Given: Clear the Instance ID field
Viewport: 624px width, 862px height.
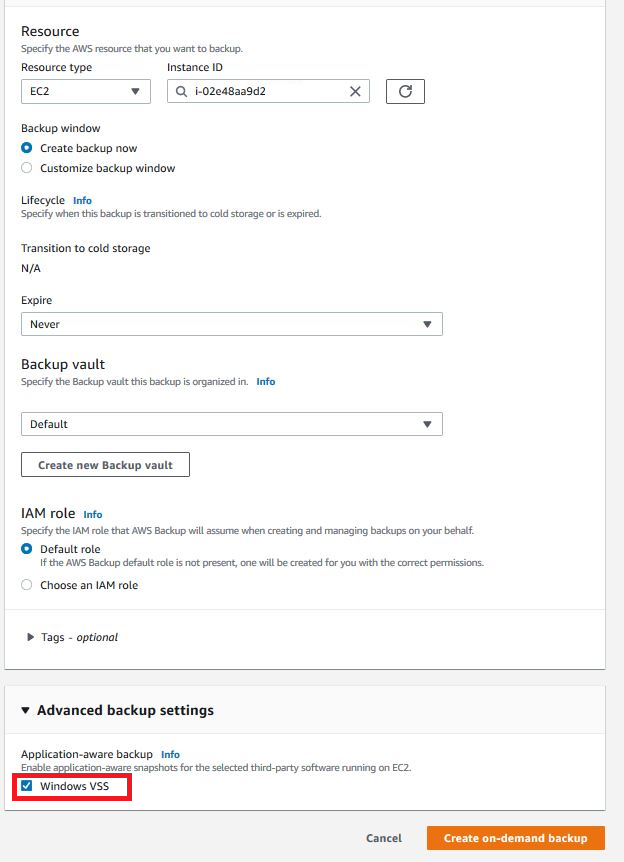Looking at the screenshot, I should pos(353,91).
